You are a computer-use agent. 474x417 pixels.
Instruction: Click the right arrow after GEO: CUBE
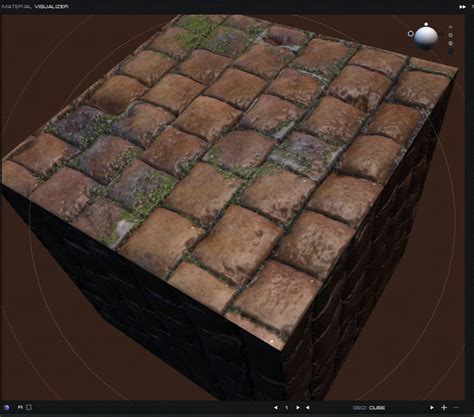tap(432, 408)
